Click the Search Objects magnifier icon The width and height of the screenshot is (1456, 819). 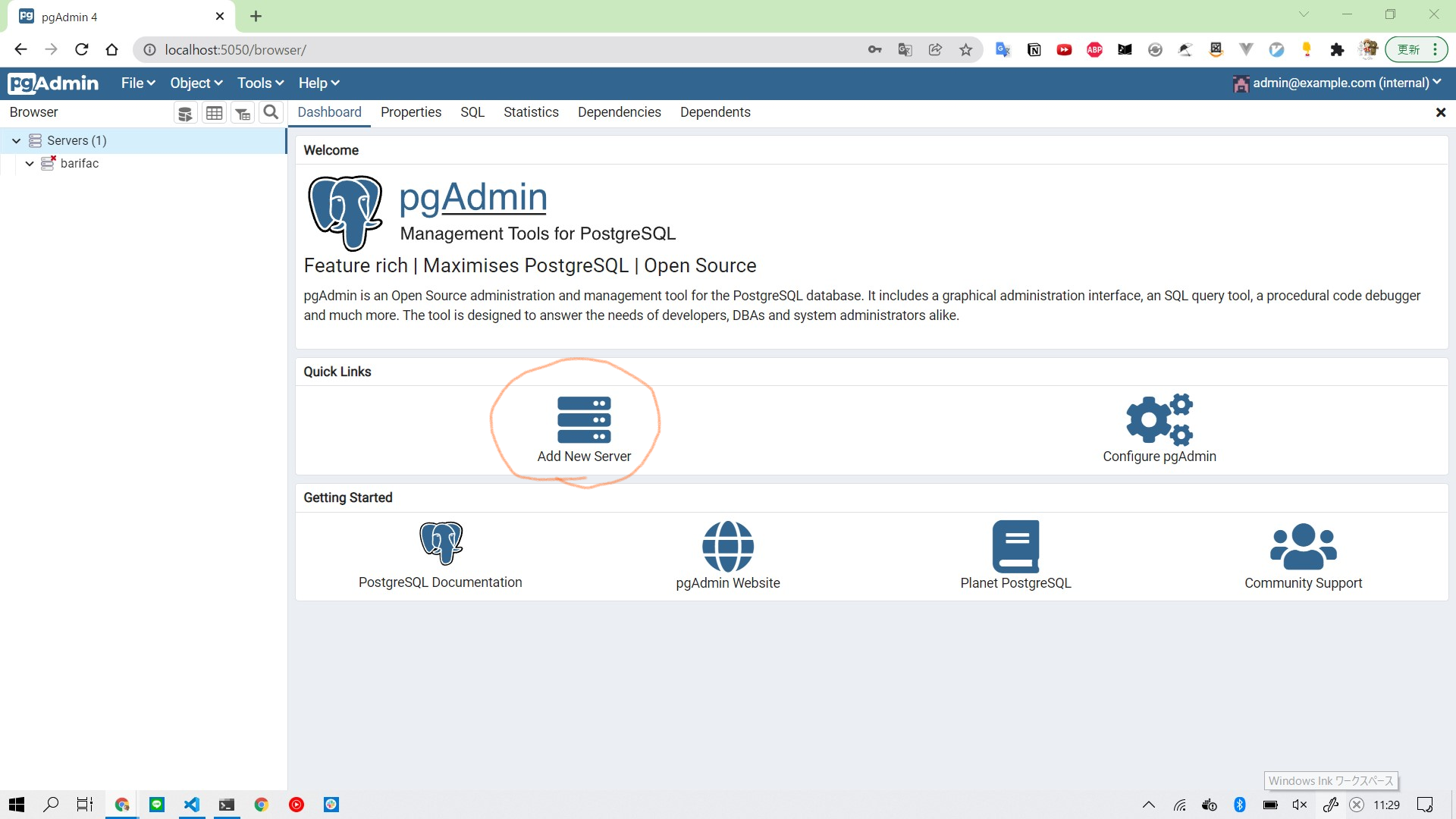click(x=271, y=113)
